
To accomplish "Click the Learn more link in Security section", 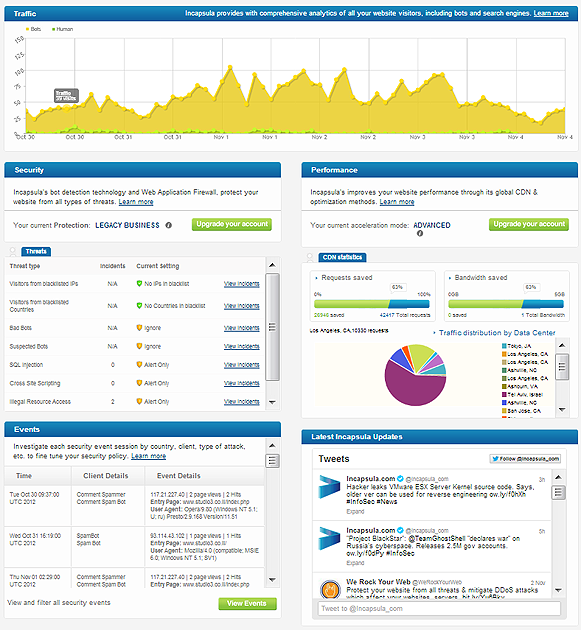I will click(136, 202).
